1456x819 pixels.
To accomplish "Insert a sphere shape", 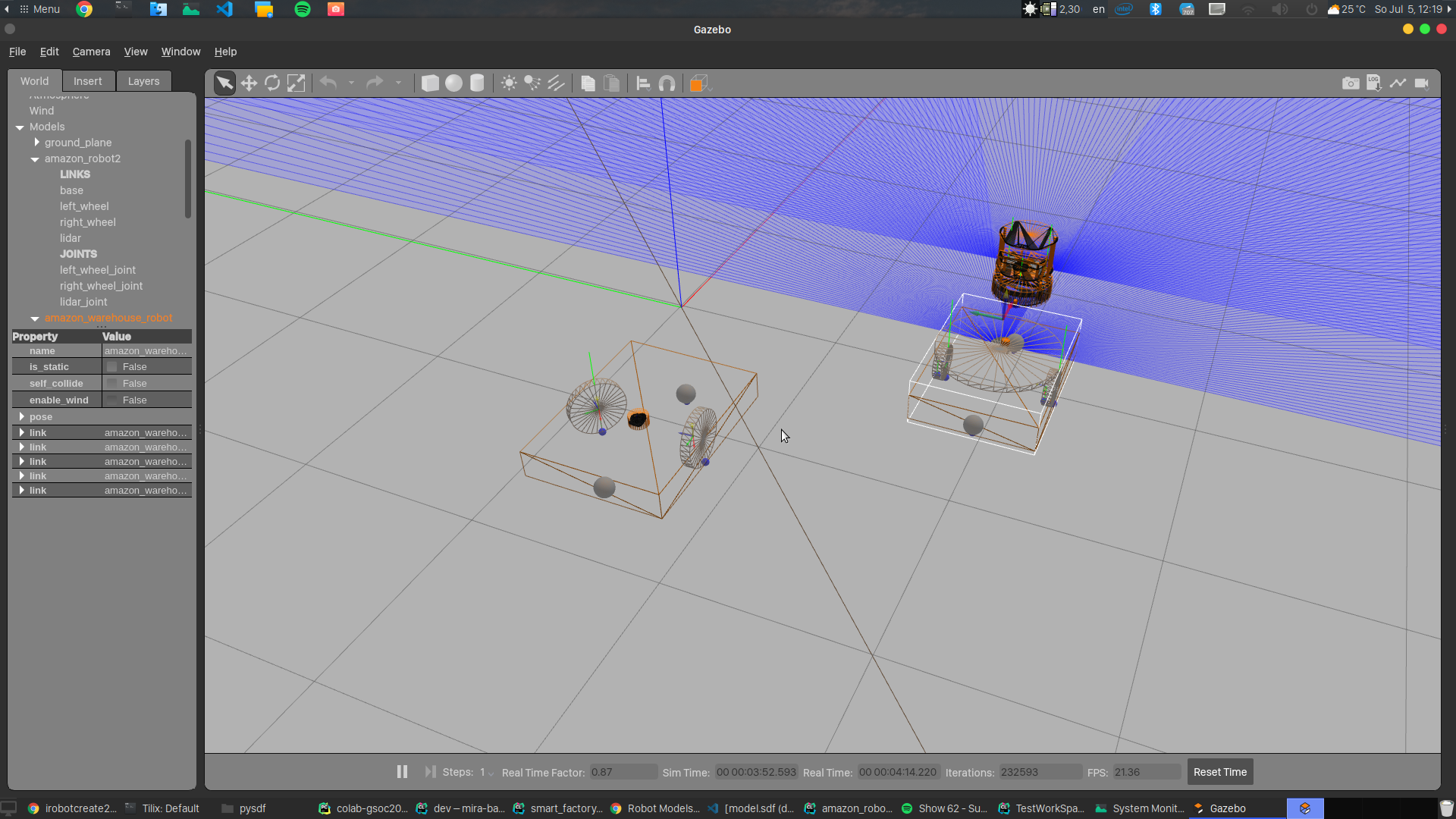I will tap(453, 83).
